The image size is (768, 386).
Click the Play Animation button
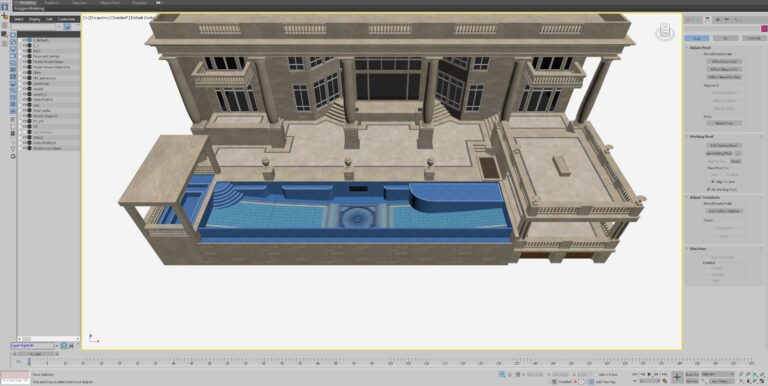pyautogui.click(x=649, y=374)
